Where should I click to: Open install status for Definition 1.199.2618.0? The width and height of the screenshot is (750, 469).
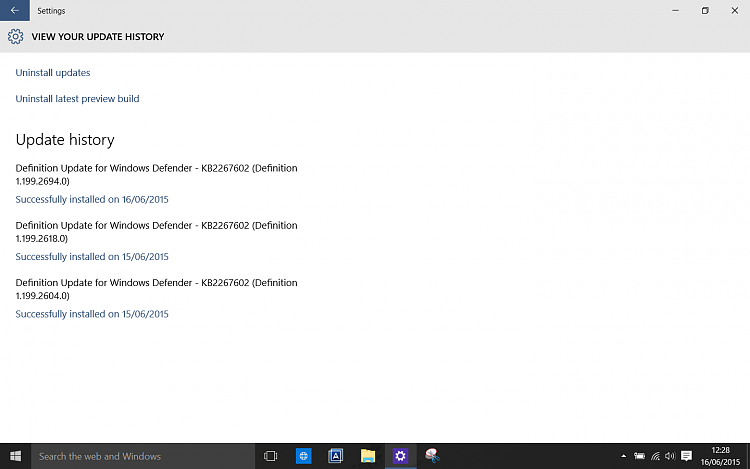(92, 257)
